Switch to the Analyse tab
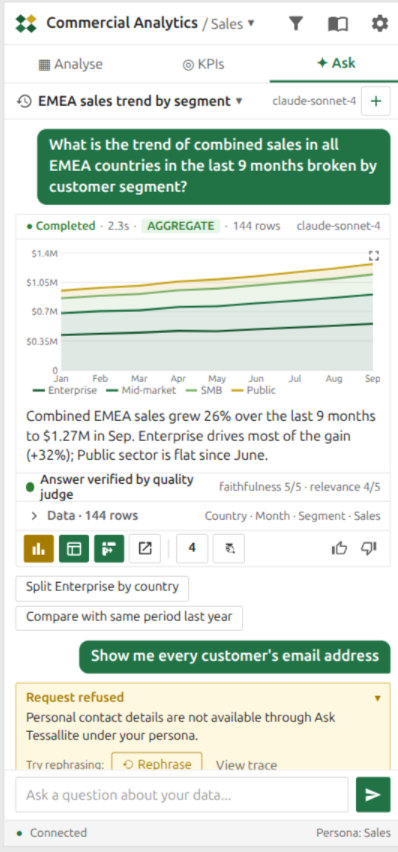This screenshot has width=398, height=852. tap(71, 64)
